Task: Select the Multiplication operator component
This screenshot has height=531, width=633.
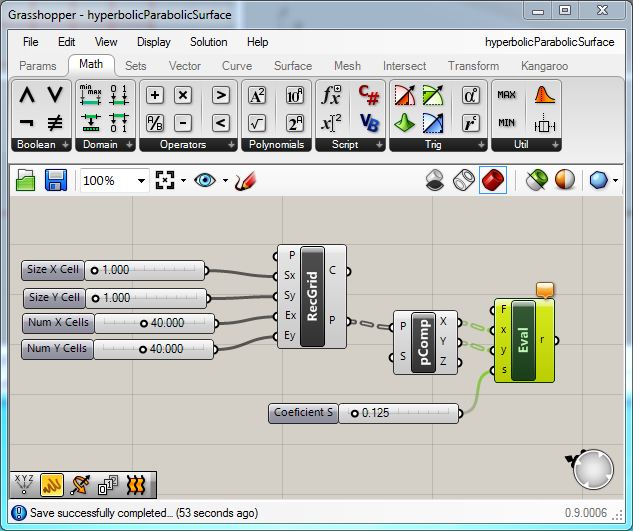Action: 183,95
